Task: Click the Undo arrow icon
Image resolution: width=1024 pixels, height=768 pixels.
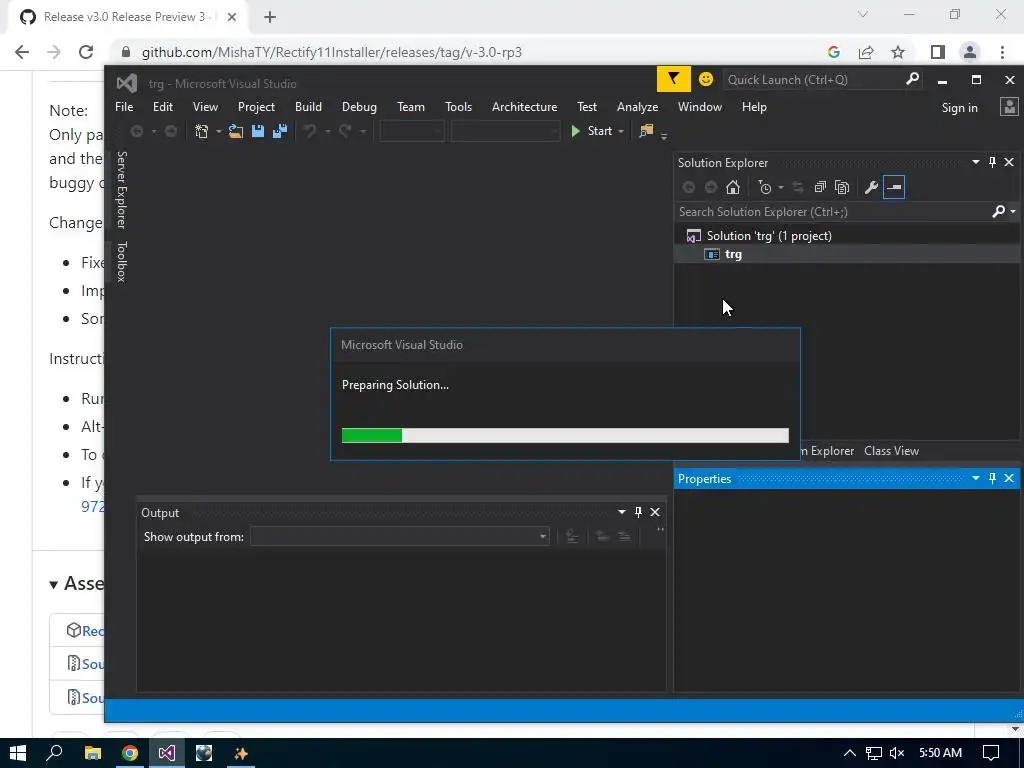Action: tap(310, 131)
